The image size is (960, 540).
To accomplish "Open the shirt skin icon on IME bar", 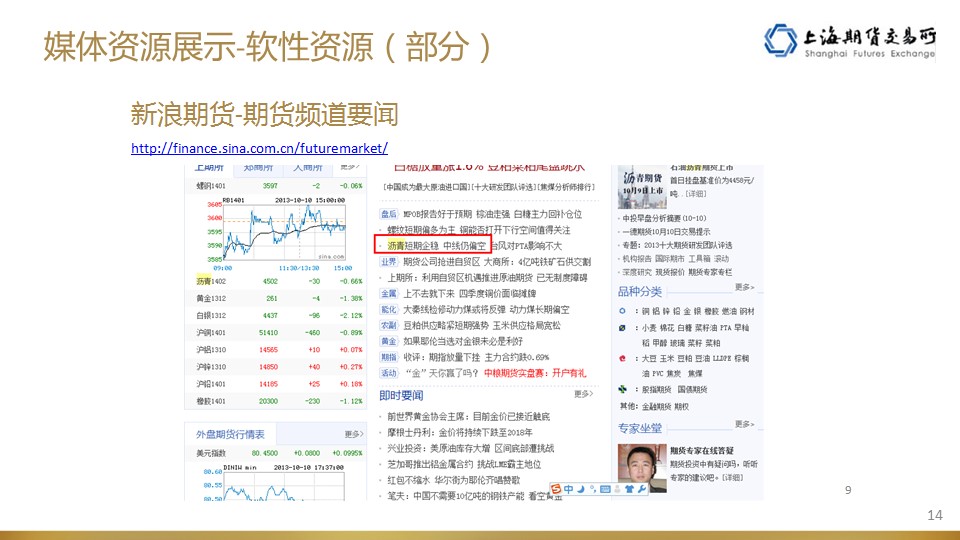I will [629, 489].
